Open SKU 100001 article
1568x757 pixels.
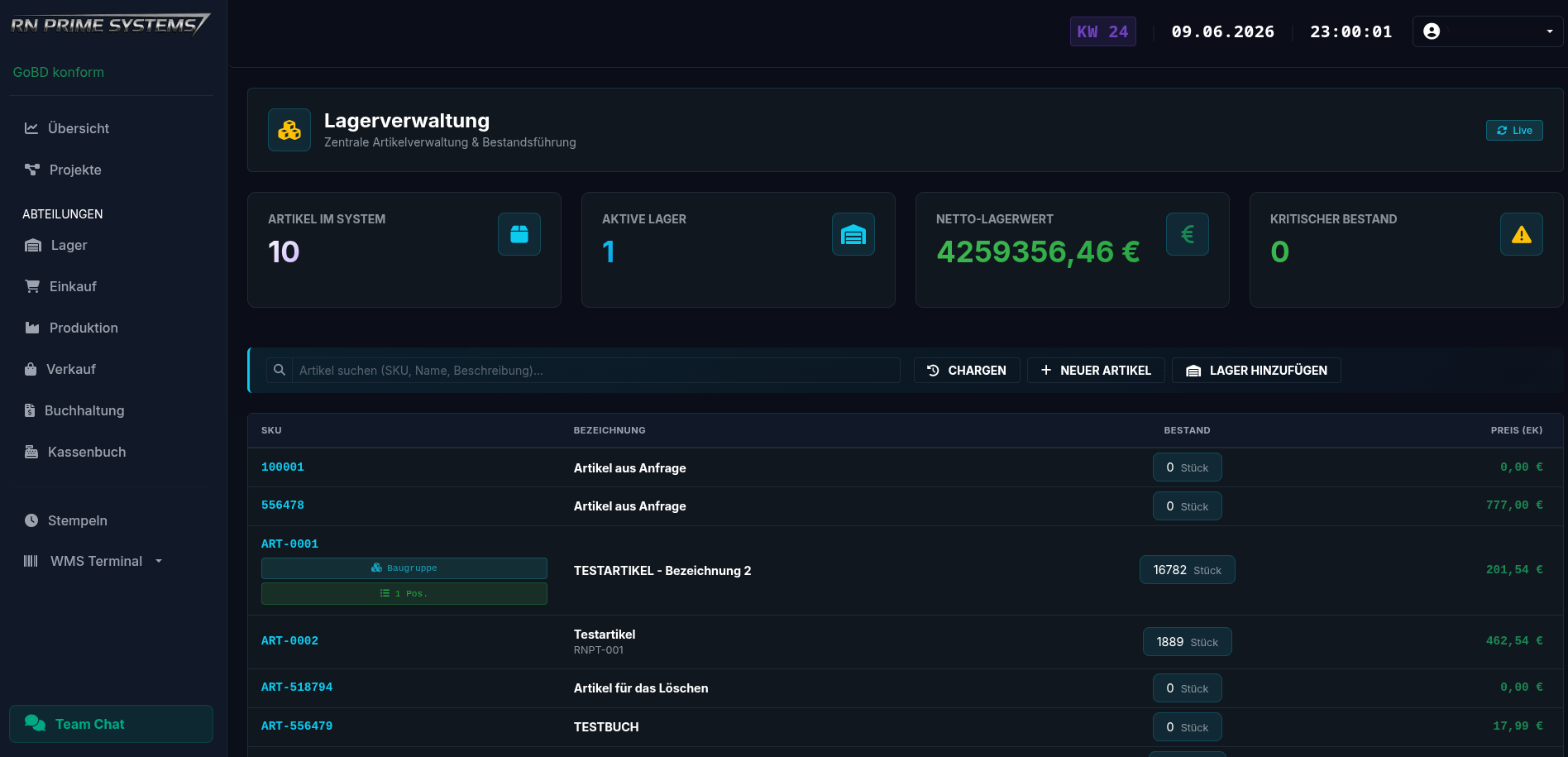283,467
